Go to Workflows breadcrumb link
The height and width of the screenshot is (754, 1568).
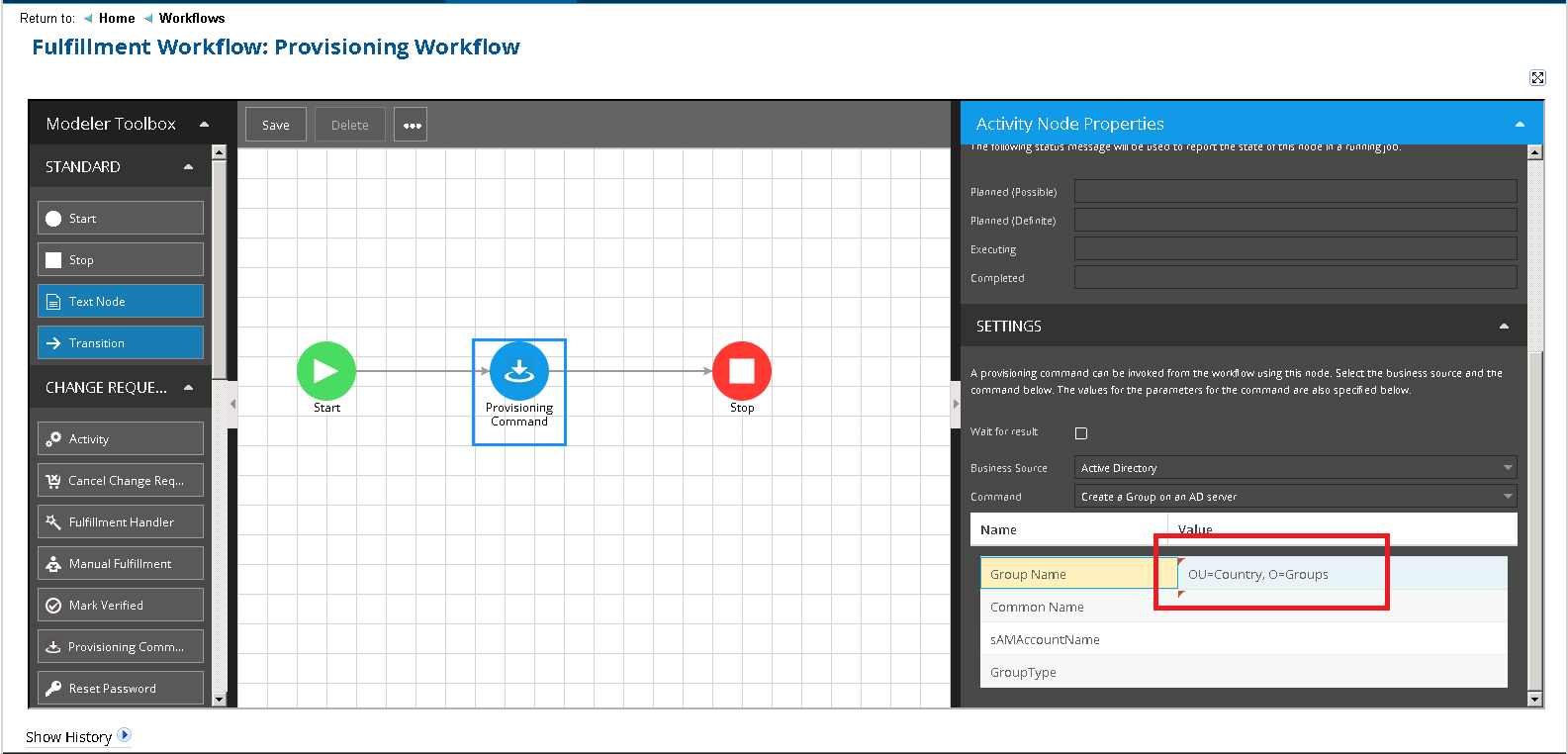pyautogui.click(x=192, y=18)
